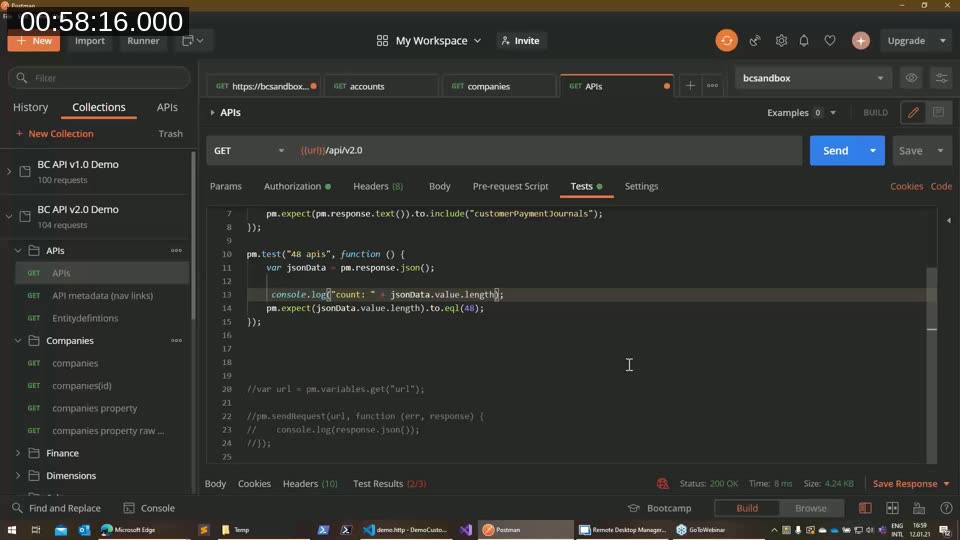Open the Pre-request Script tab
This screenshot has width=960, height=540.
[x=510, y=186]
